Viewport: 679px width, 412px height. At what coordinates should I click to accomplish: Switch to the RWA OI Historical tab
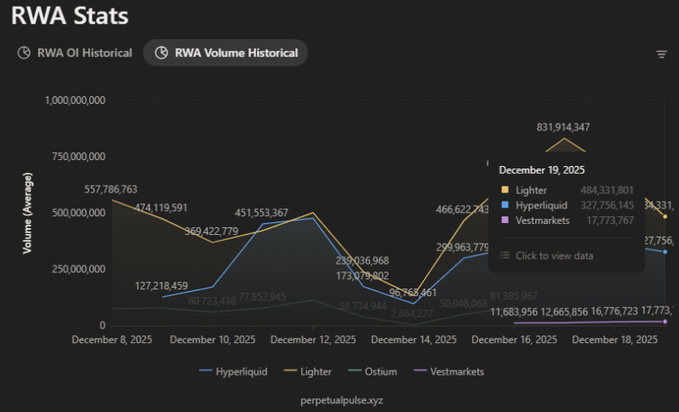(x=84, y=53)
